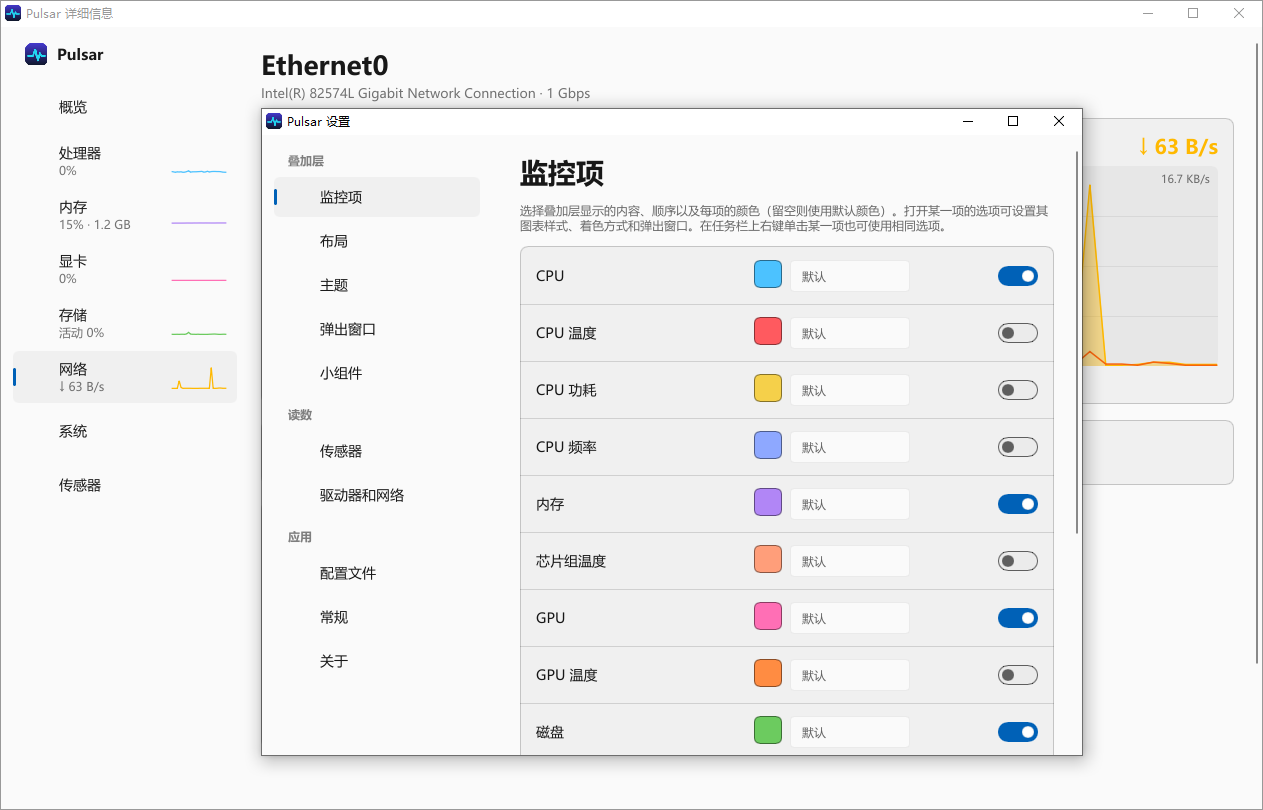
Task: Open the blue CPU color swatch
Action: click(768, 275)
